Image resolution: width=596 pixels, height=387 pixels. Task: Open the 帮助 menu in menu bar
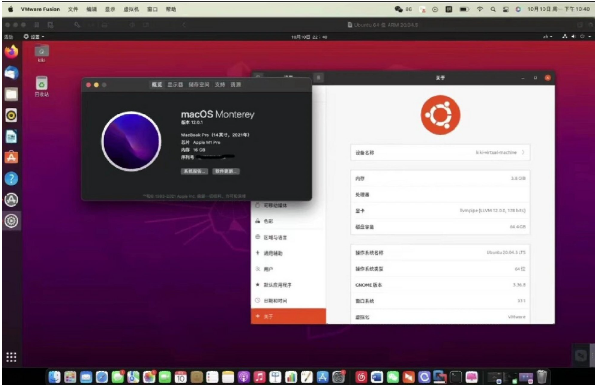pos(171,9)
